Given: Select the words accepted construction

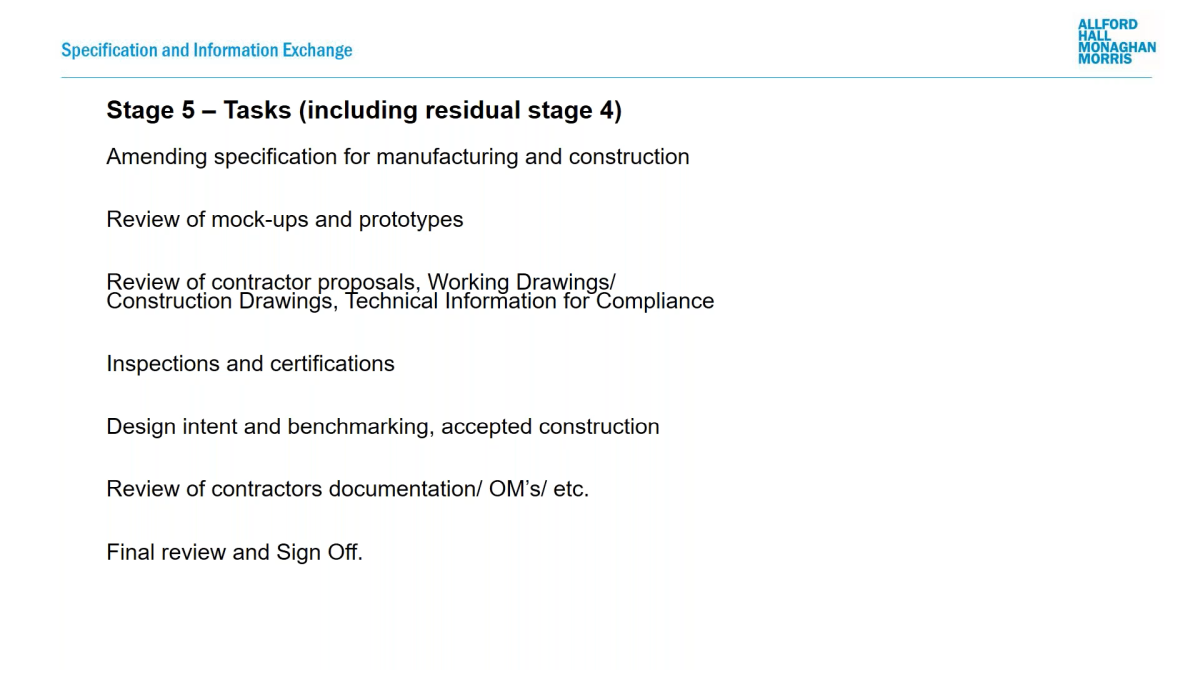Looking at the screenshot, I should (550, 427).
